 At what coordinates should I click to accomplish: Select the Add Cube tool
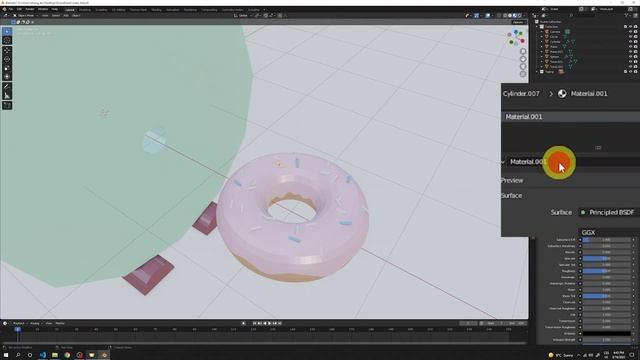(x=7, y=105)
